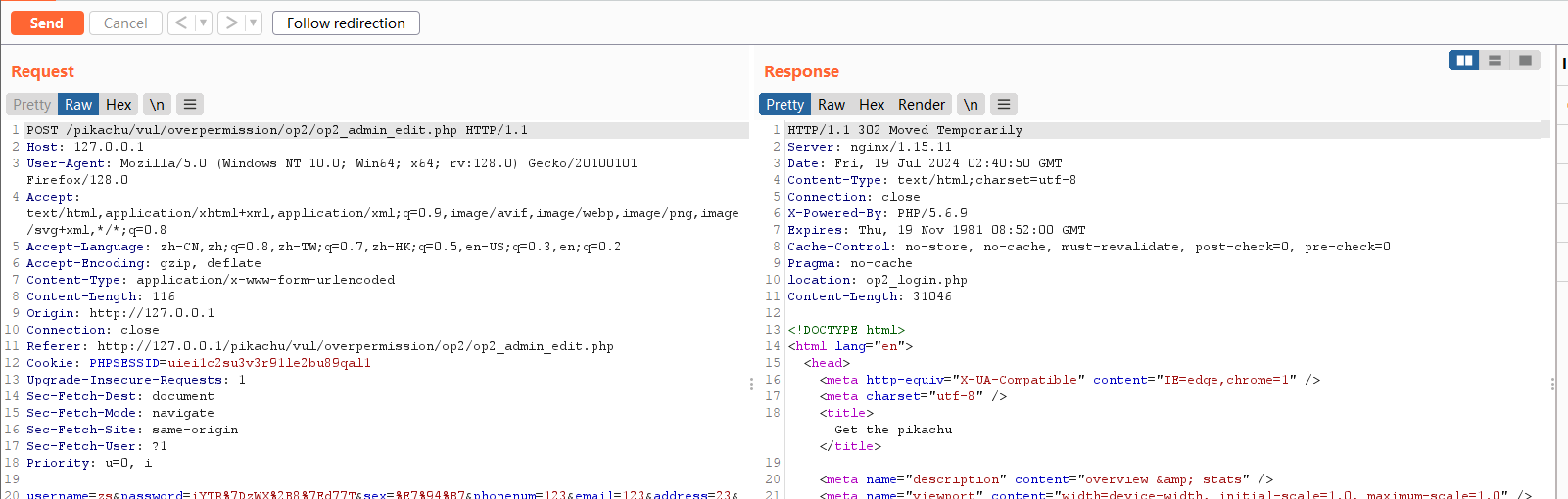This screenshot has width=1568, height=499.
Task: Click the Cache-Control response header
Action: (x=1089, y=247)
